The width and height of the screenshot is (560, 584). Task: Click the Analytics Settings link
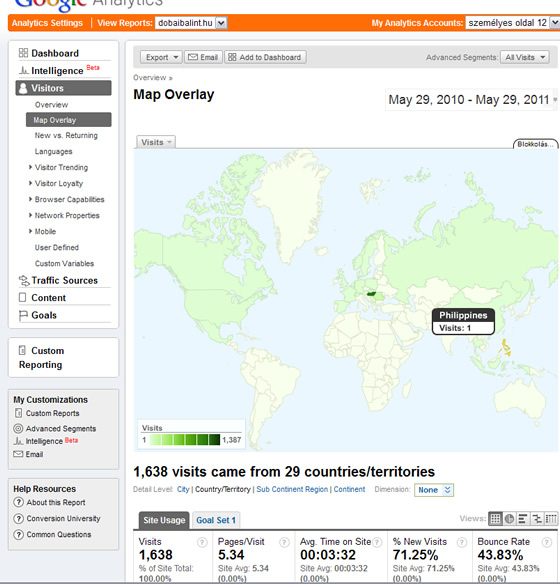[x=47, y=23]
